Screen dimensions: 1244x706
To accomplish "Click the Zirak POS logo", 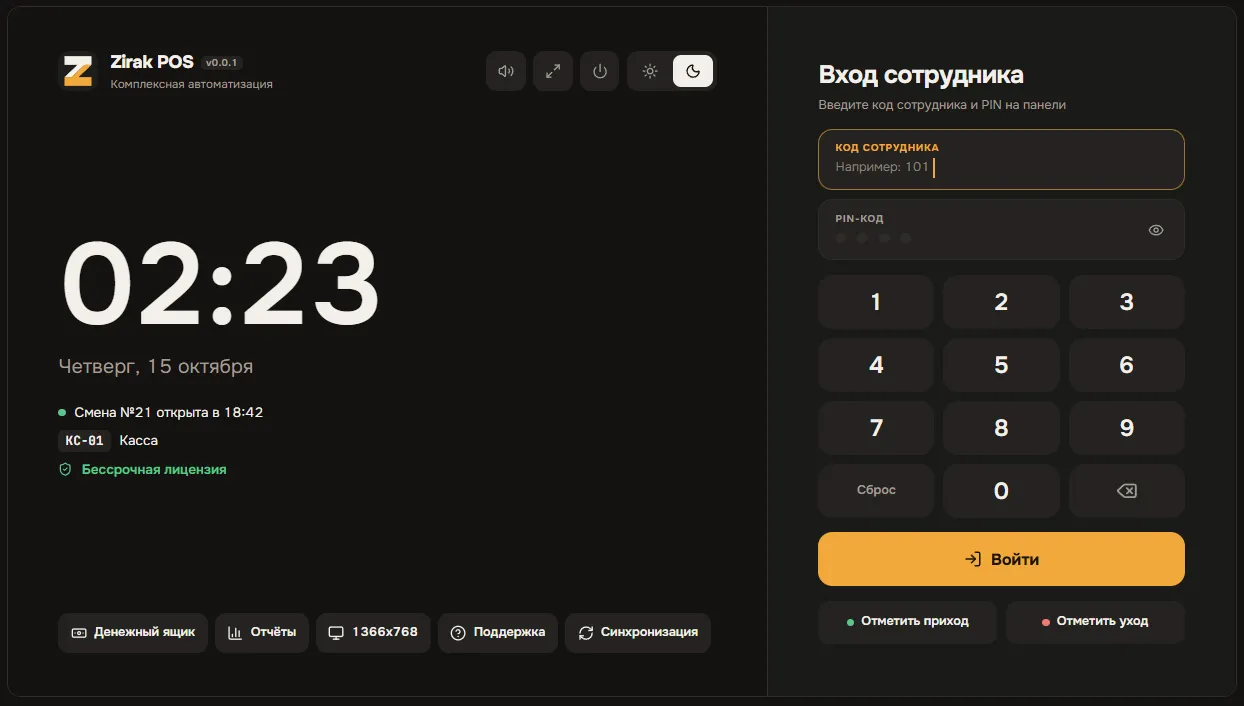I will coord(77,71).
